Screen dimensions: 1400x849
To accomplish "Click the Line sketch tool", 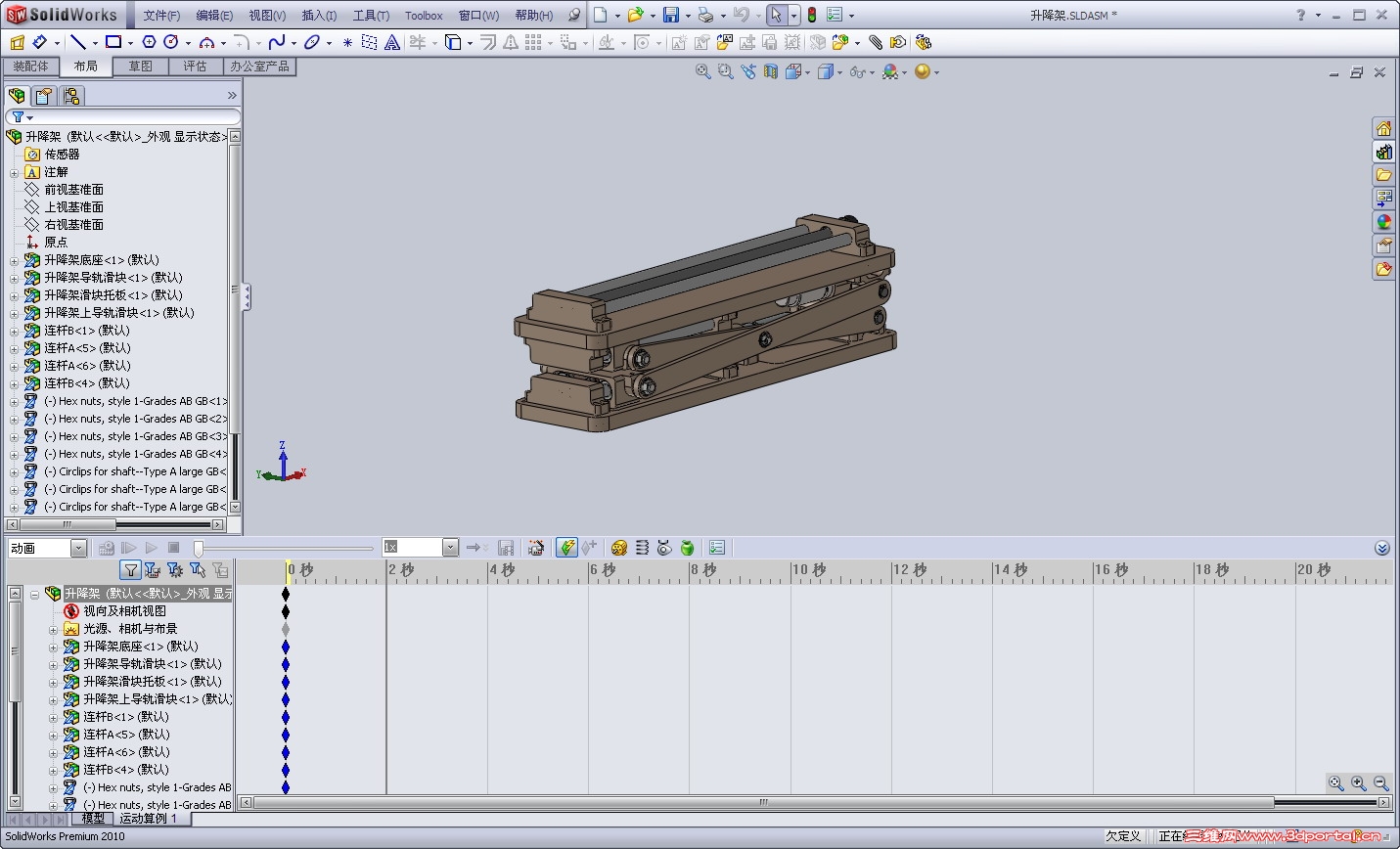I will [x=78, y=43].
